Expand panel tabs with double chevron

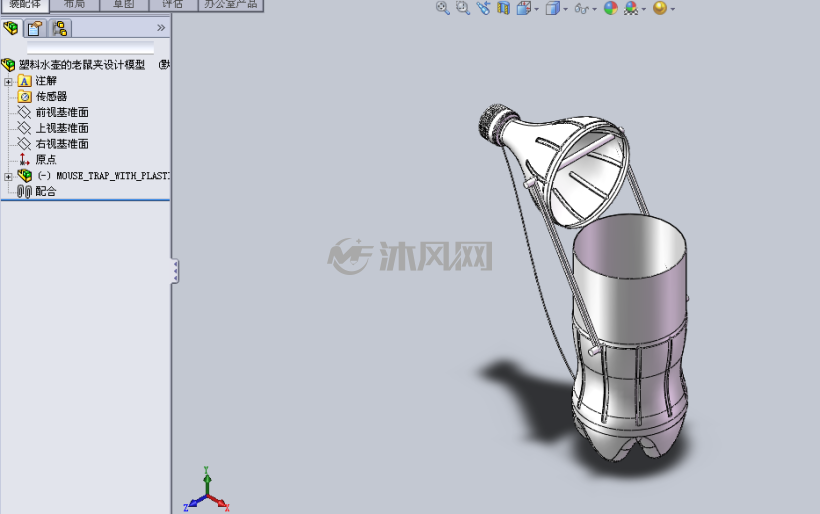tap(161, 28)
